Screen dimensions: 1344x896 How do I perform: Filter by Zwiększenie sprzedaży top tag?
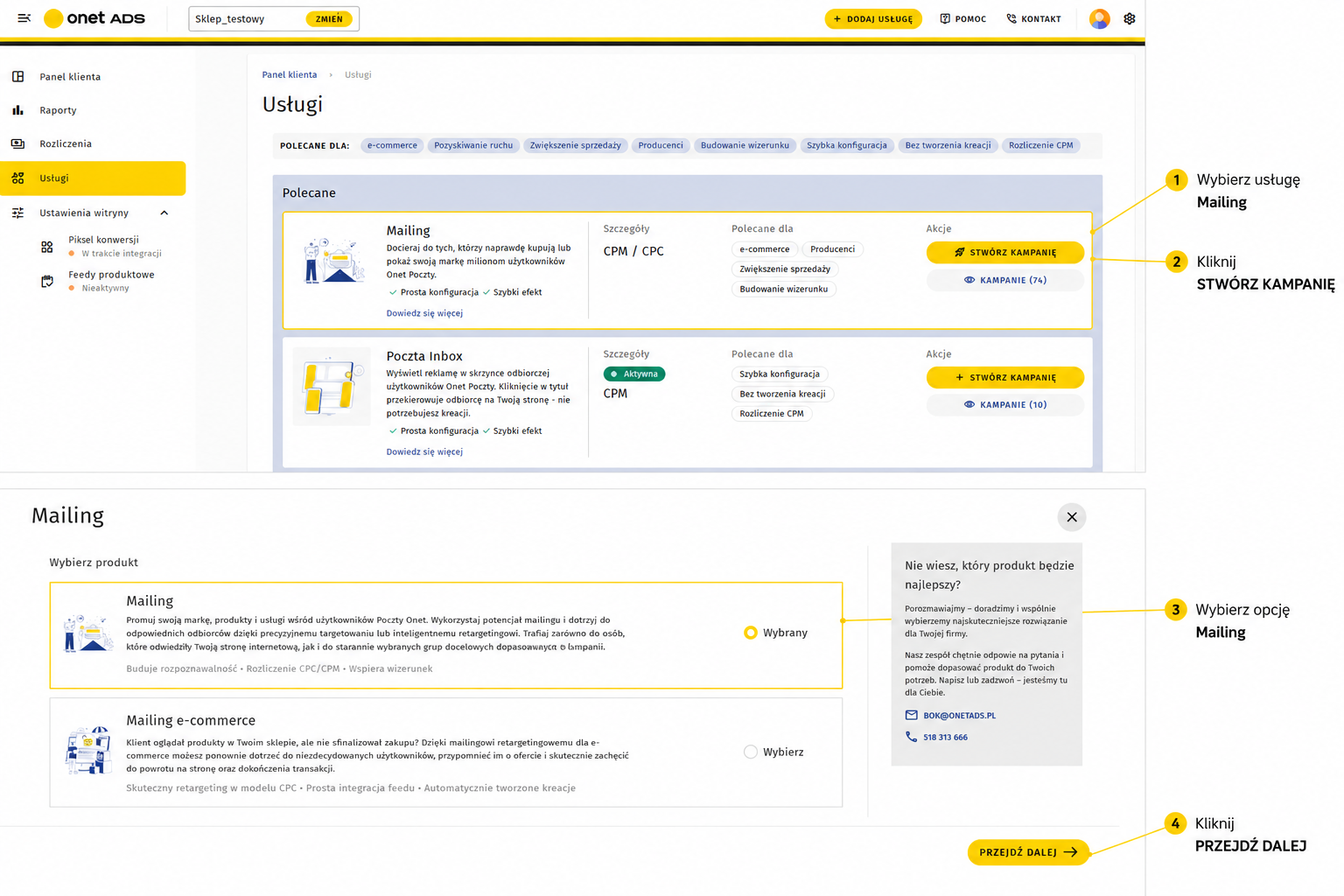575,145
